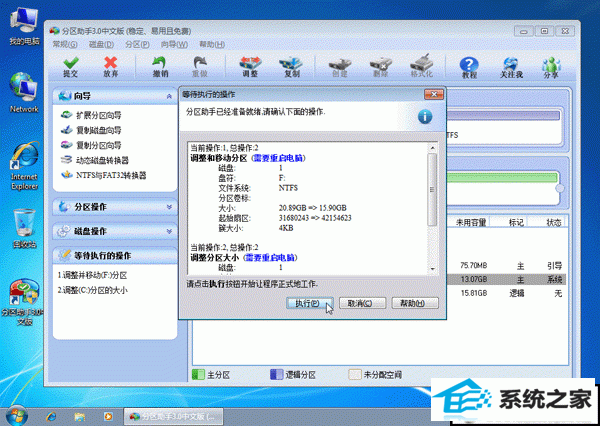Click the Windows Start orb
The image size is (600, 426).
coord(16,416)
